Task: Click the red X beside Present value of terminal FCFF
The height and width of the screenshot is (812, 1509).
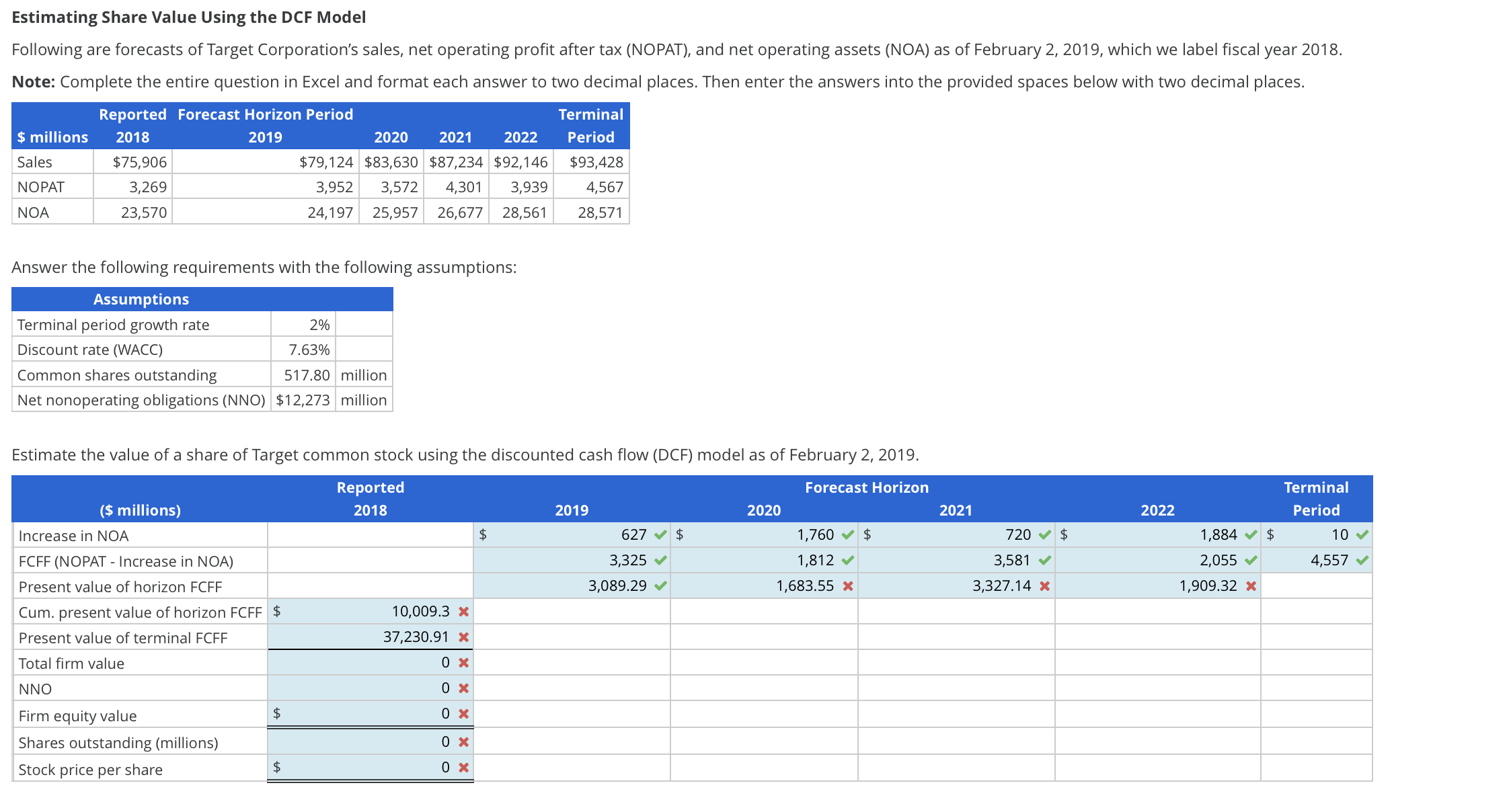Action: click(x=462, y=637)
